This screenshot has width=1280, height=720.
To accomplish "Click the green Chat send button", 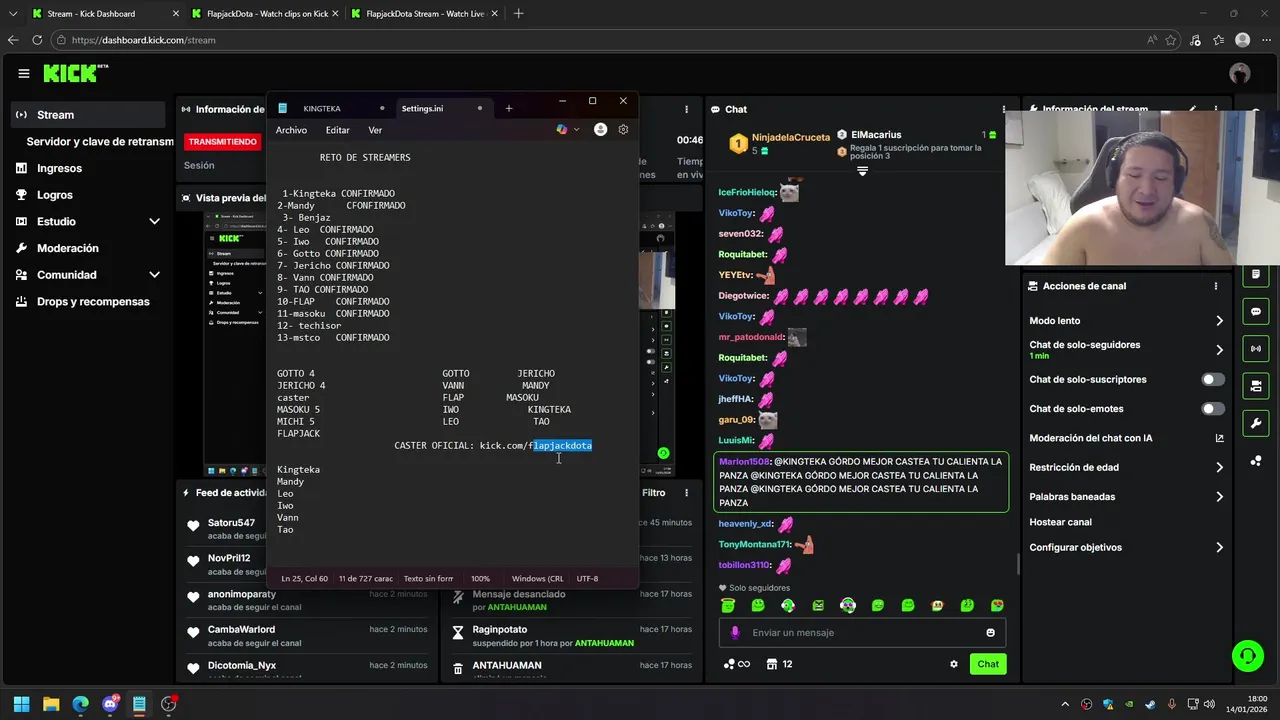I will click(988, 664).
